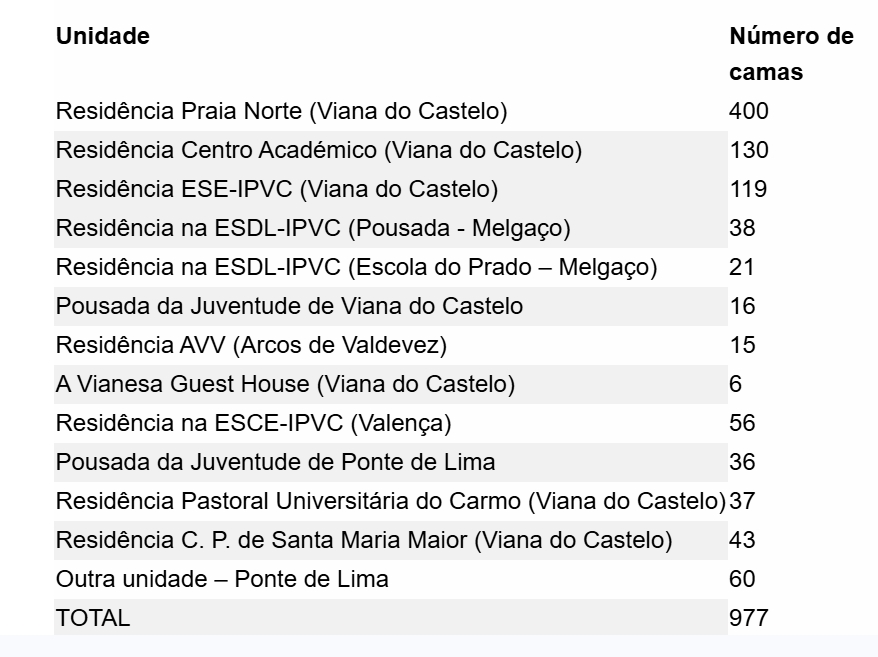Select the Escola do Prado – Melgaço row
Viewport: 878px width, 657px height.
[x=356, y=267]
